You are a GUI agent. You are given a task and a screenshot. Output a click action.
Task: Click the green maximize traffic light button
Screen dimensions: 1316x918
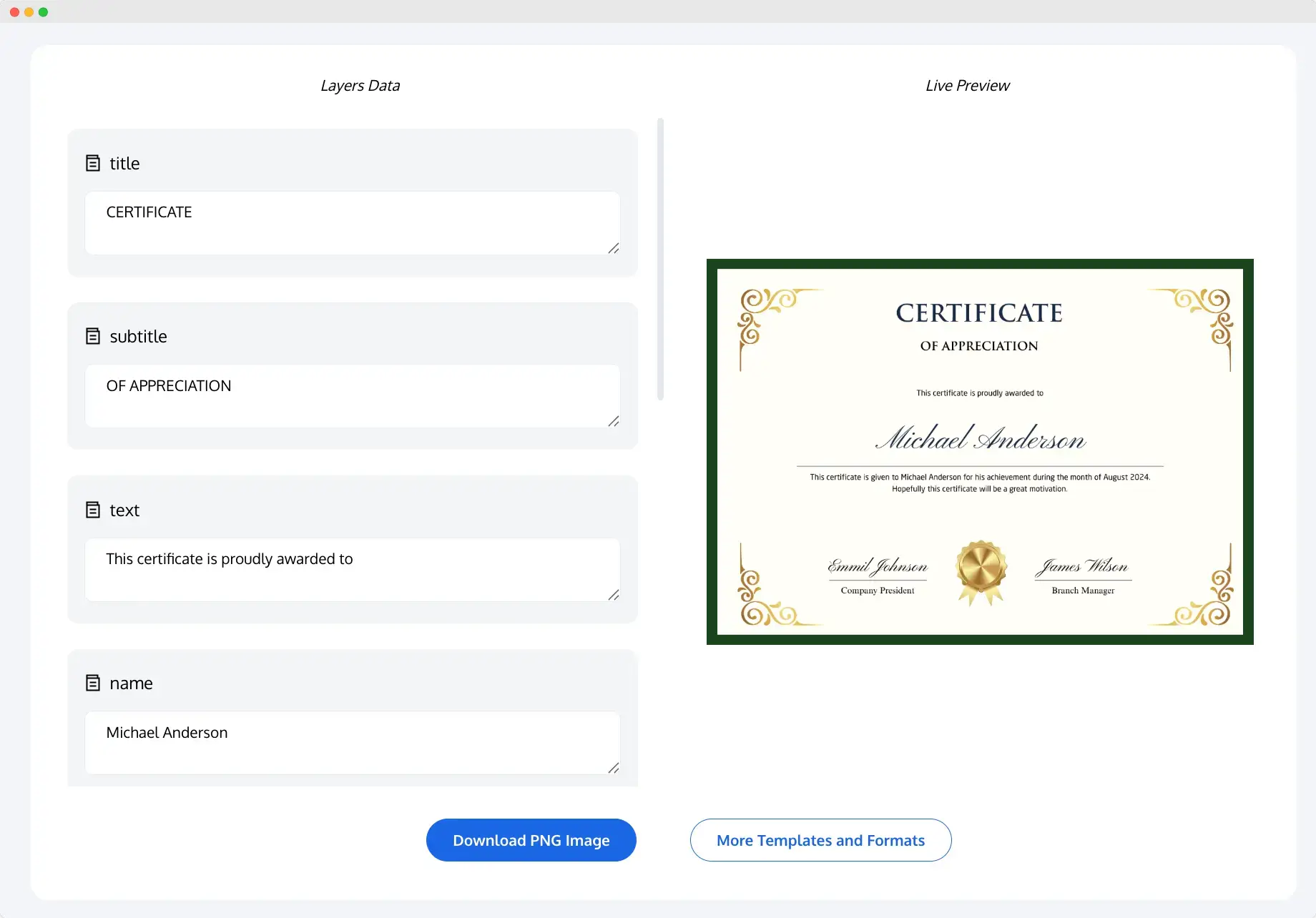pyautogui.click(x=44, y=11)
